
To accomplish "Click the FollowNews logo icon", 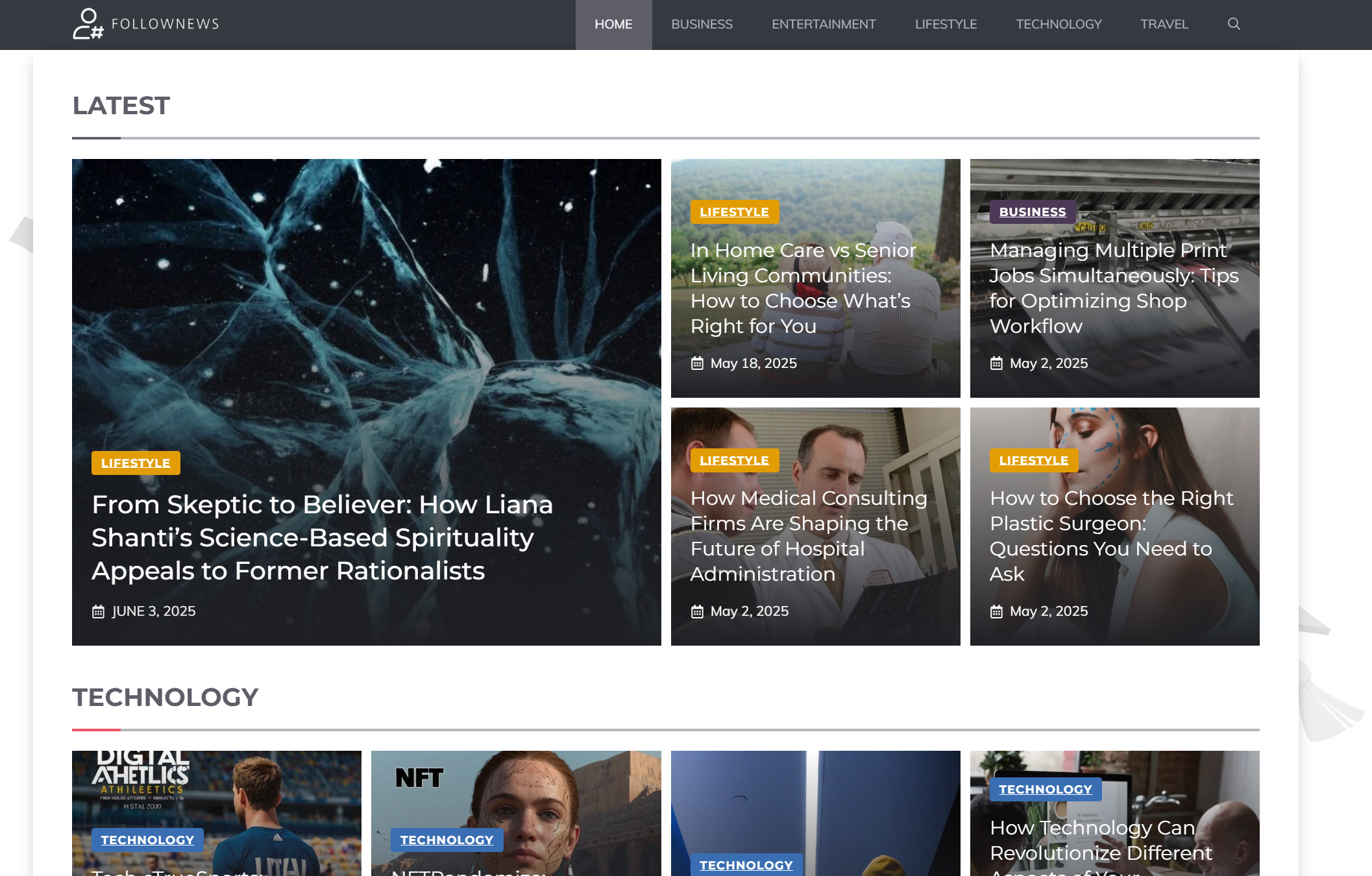I will [x=88, y=24].
